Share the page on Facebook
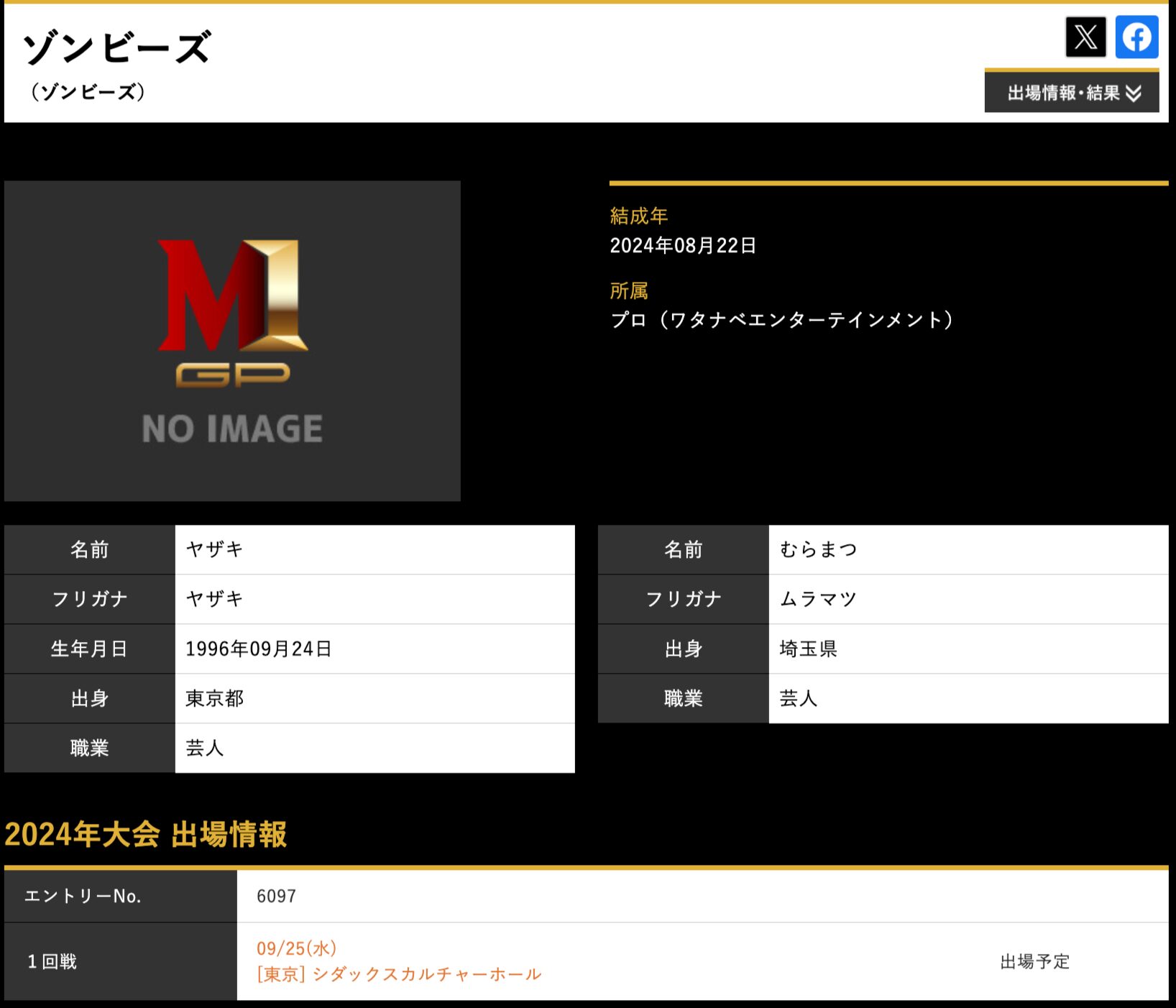This screenshot has width=1176, height=1008. tap(1136, 37)
